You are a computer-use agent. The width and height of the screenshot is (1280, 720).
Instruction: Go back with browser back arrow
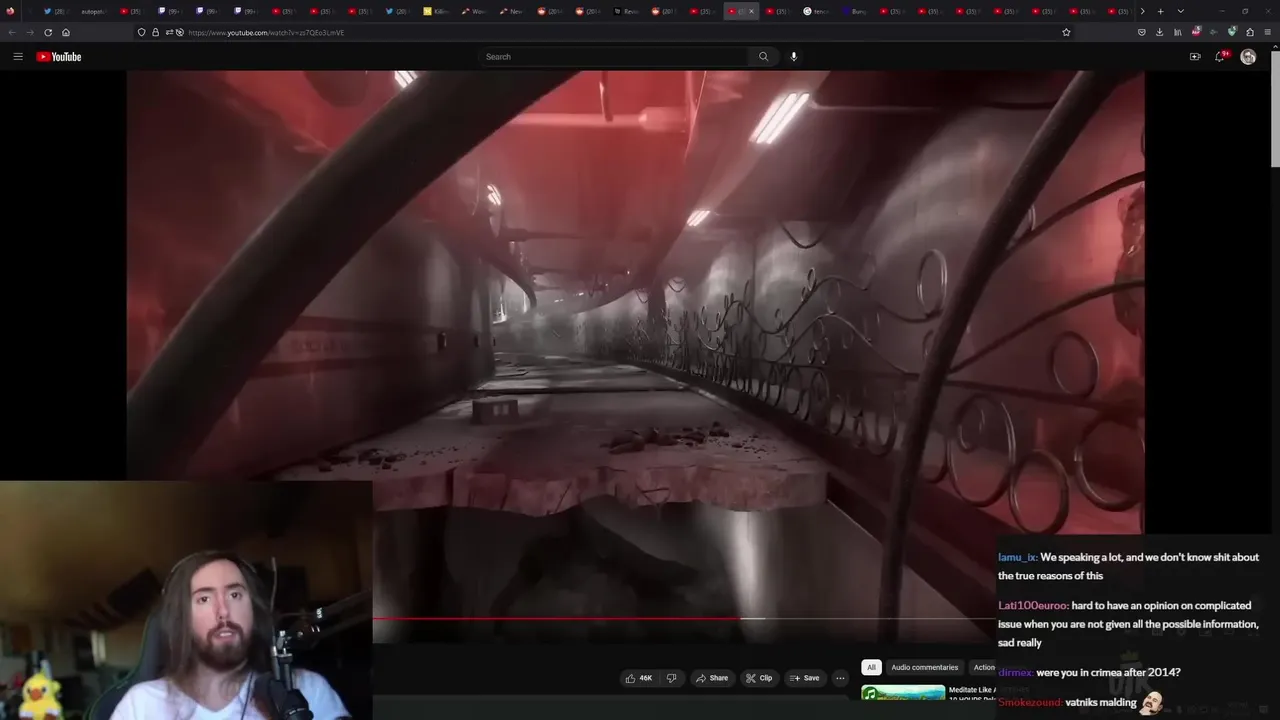(x=12, y=32)
